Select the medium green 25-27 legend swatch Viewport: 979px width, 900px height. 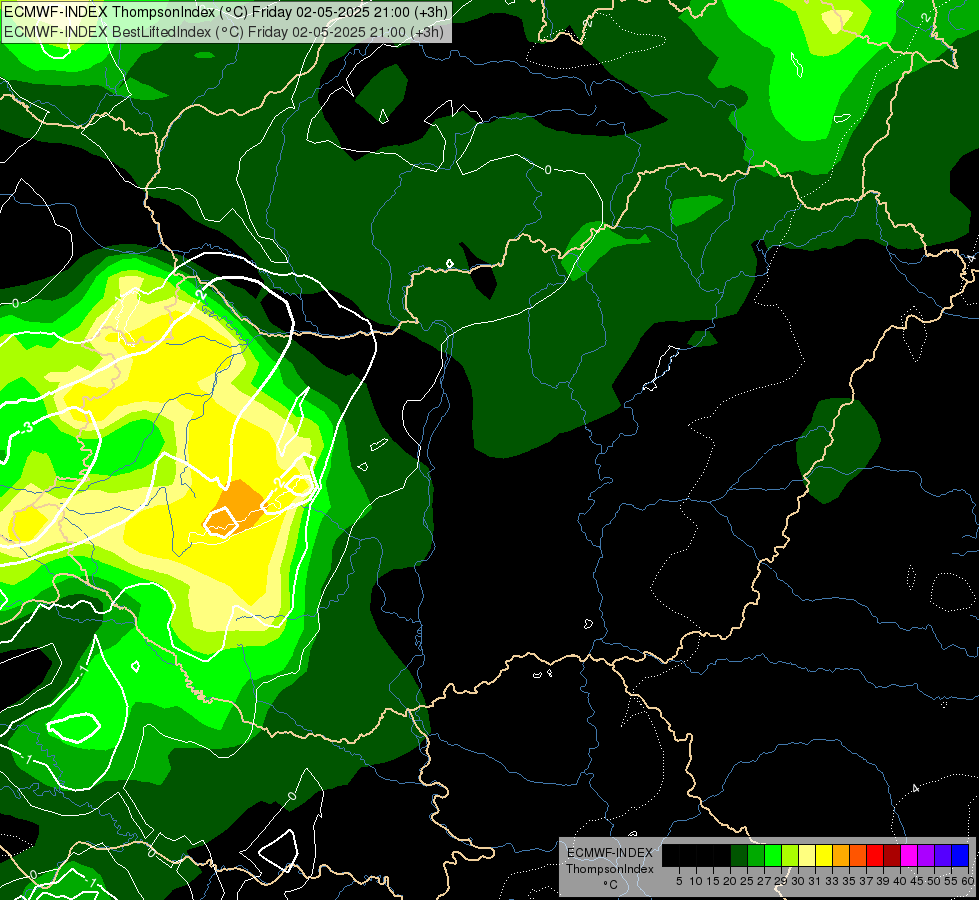pyautogui.click(x=756, y=855)
